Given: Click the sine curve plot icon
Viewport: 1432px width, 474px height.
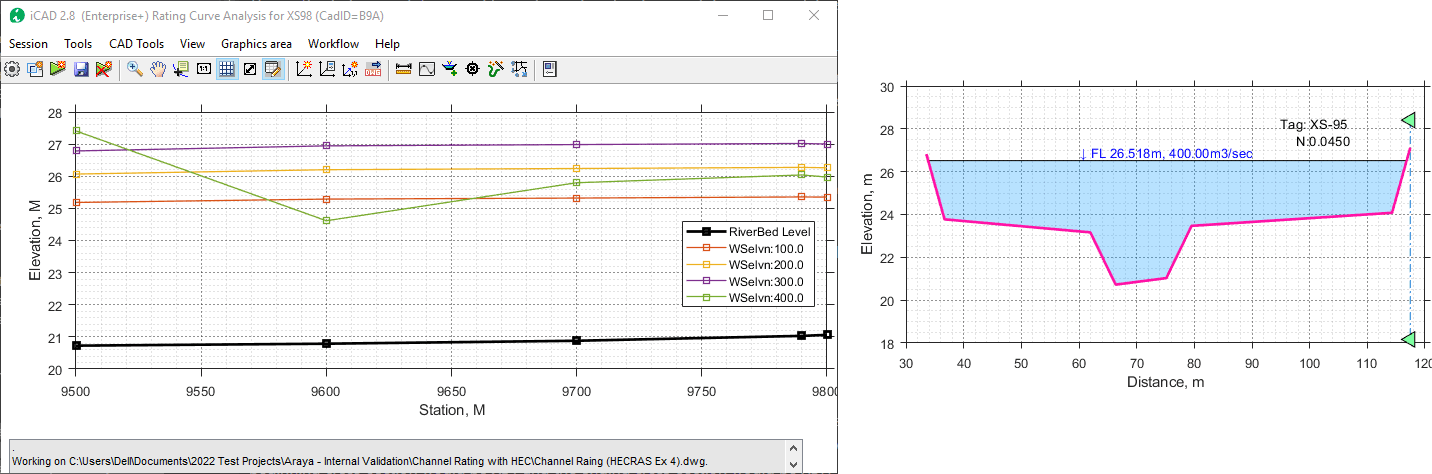Looking at the screenshot, I should click(x=427, y=69).
